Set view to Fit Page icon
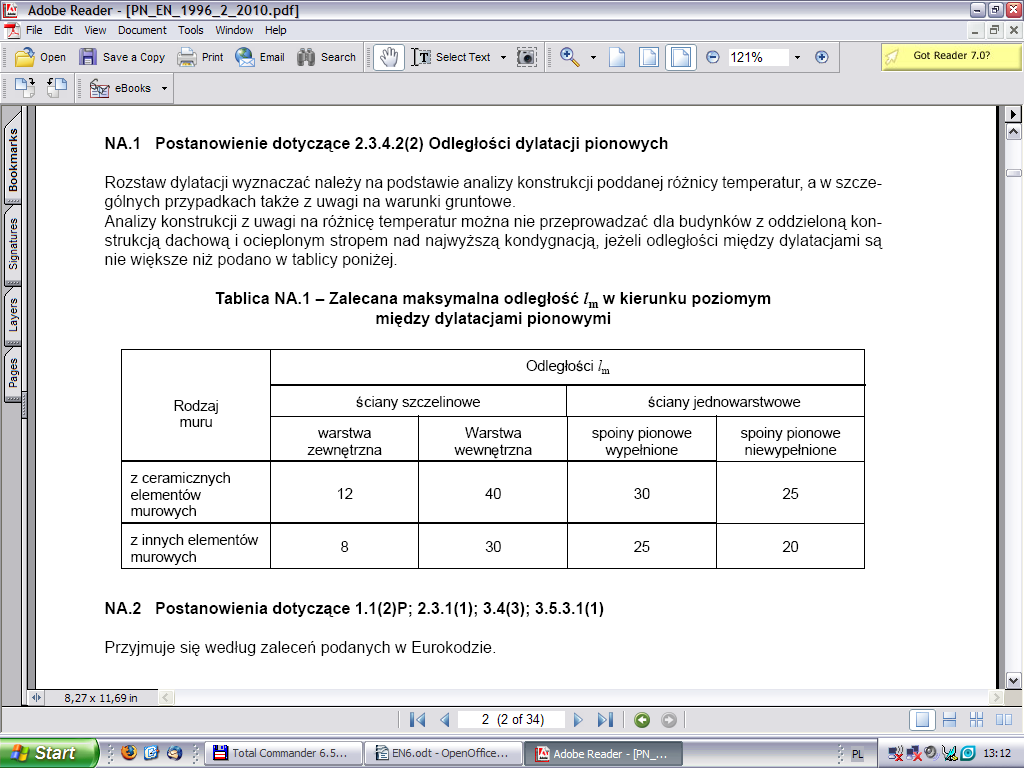Image resolution: width=1024 pixels, height=768 pixels. [x=648, y=57]
